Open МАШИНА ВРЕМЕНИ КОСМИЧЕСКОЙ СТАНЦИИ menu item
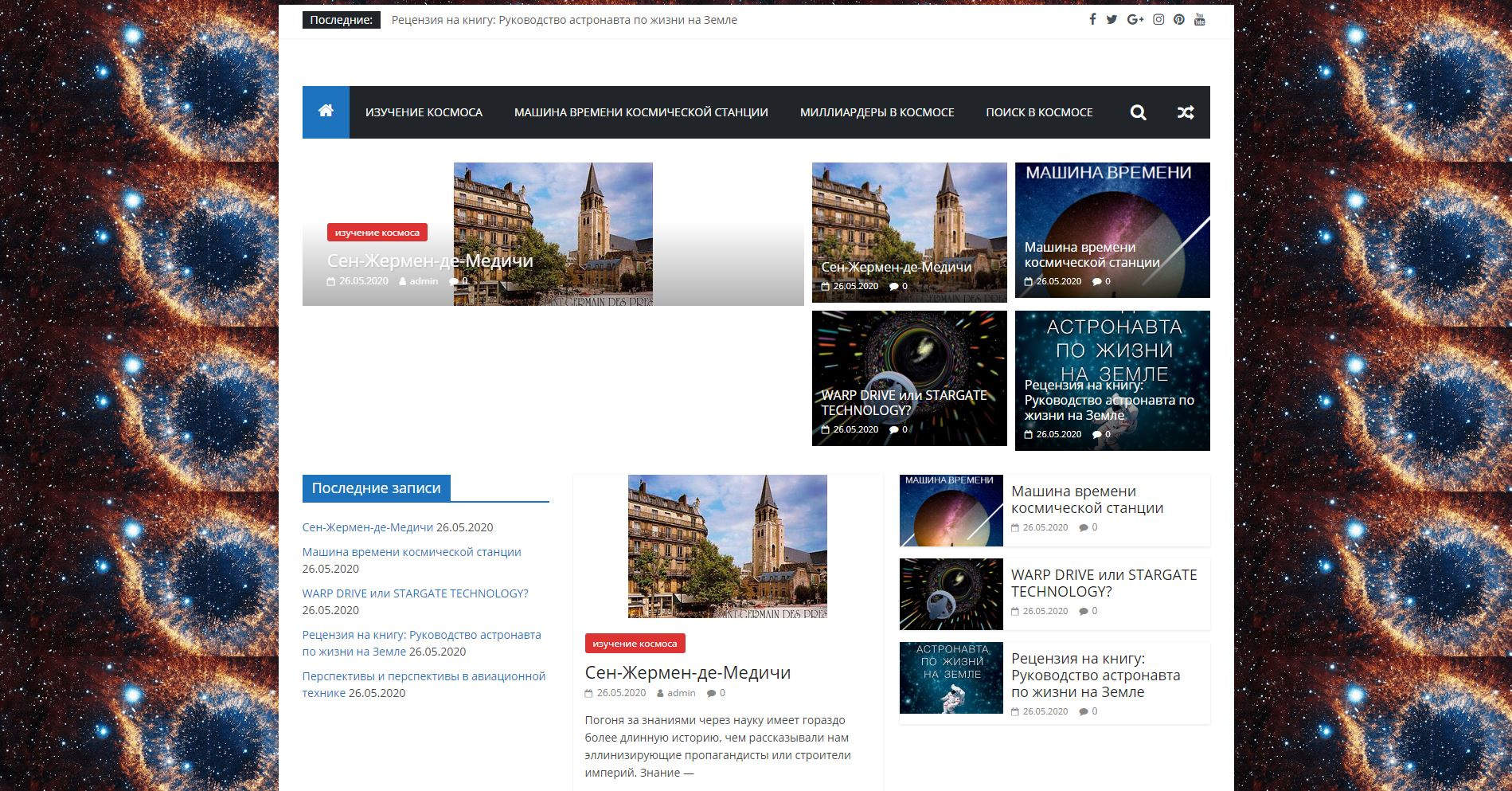1512x791 pixels. 641,112
